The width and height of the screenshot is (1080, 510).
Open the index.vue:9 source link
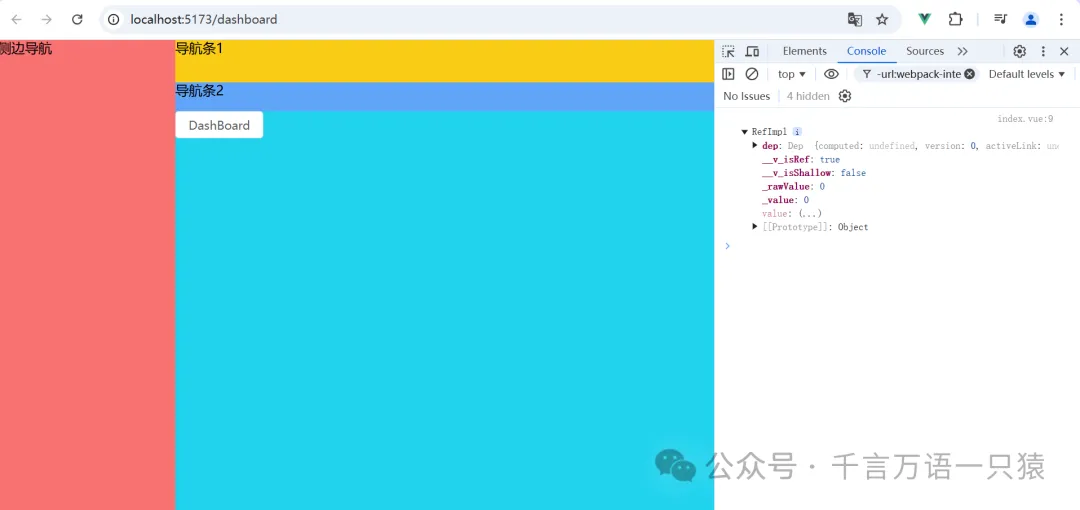(x=1025, y=119)
